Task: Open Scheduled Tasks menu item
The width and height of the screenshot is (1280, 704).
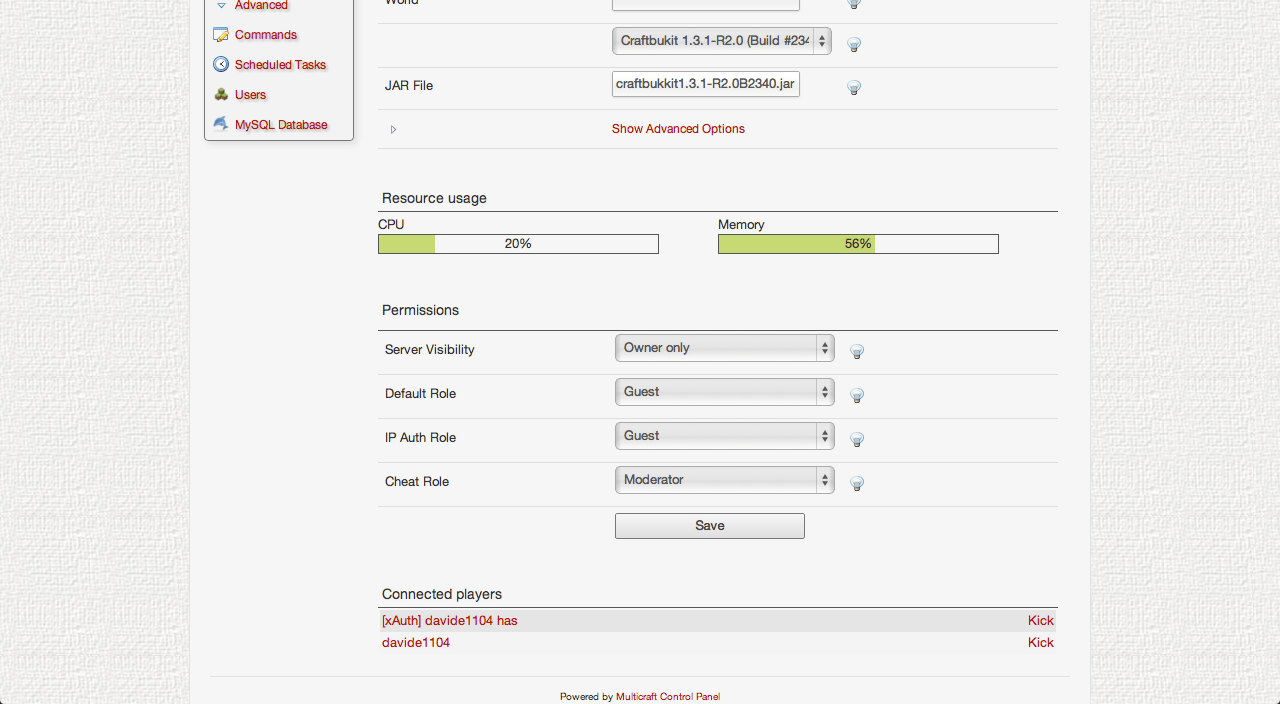Action: (281, 65)
